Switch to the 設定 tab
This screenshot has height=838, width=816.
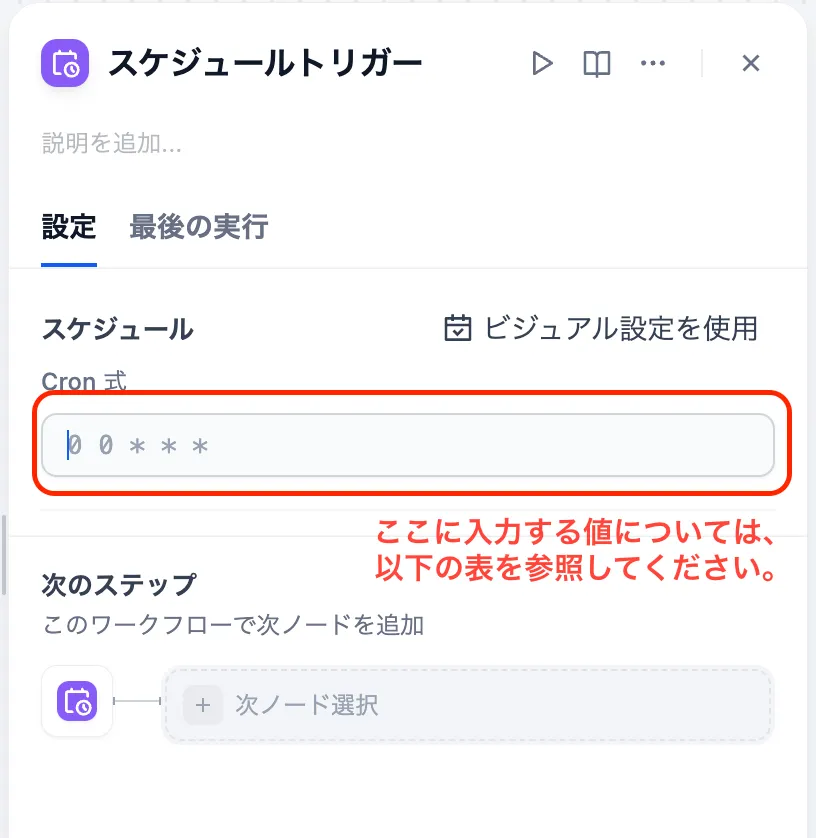[x=69, y=227]
